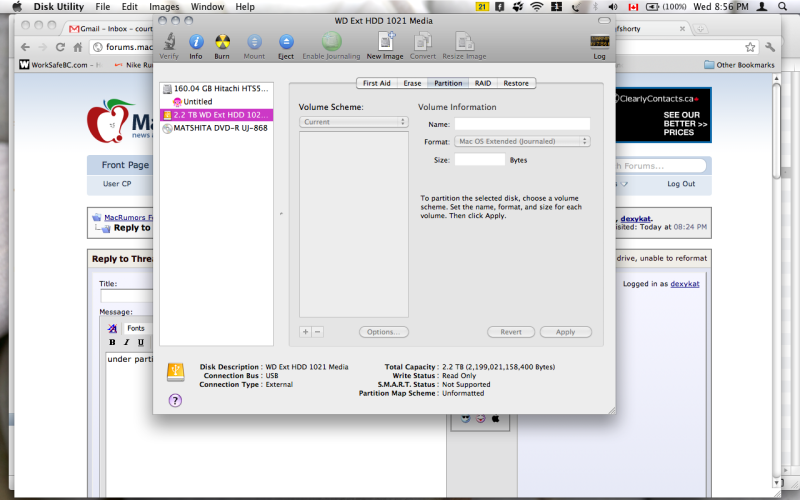Screen dimensions: 800x500
Task: Click the Revert button
Action: (x=511, y=332)
